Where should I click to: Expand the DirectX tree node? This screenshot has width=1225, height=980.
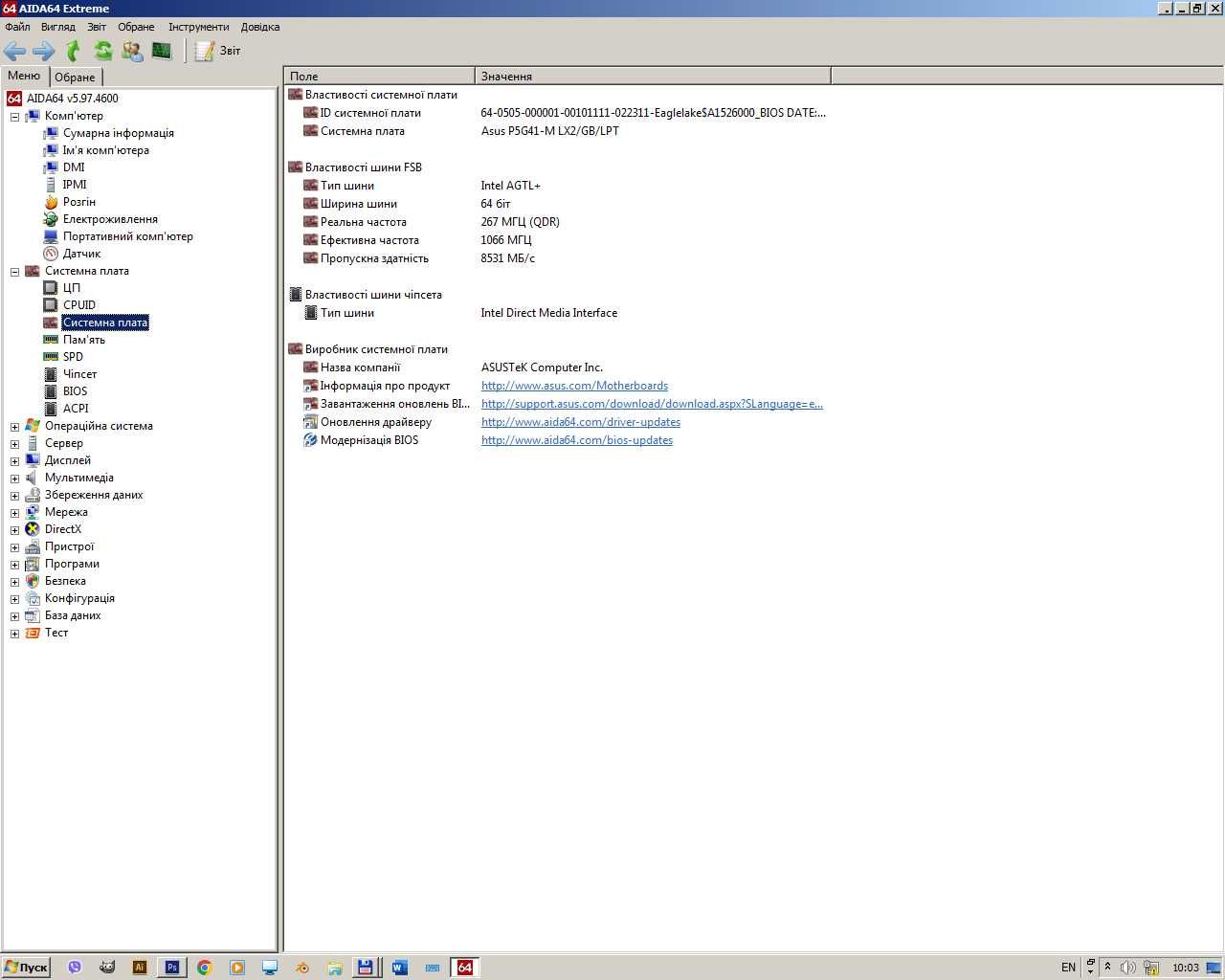point(14,530)
